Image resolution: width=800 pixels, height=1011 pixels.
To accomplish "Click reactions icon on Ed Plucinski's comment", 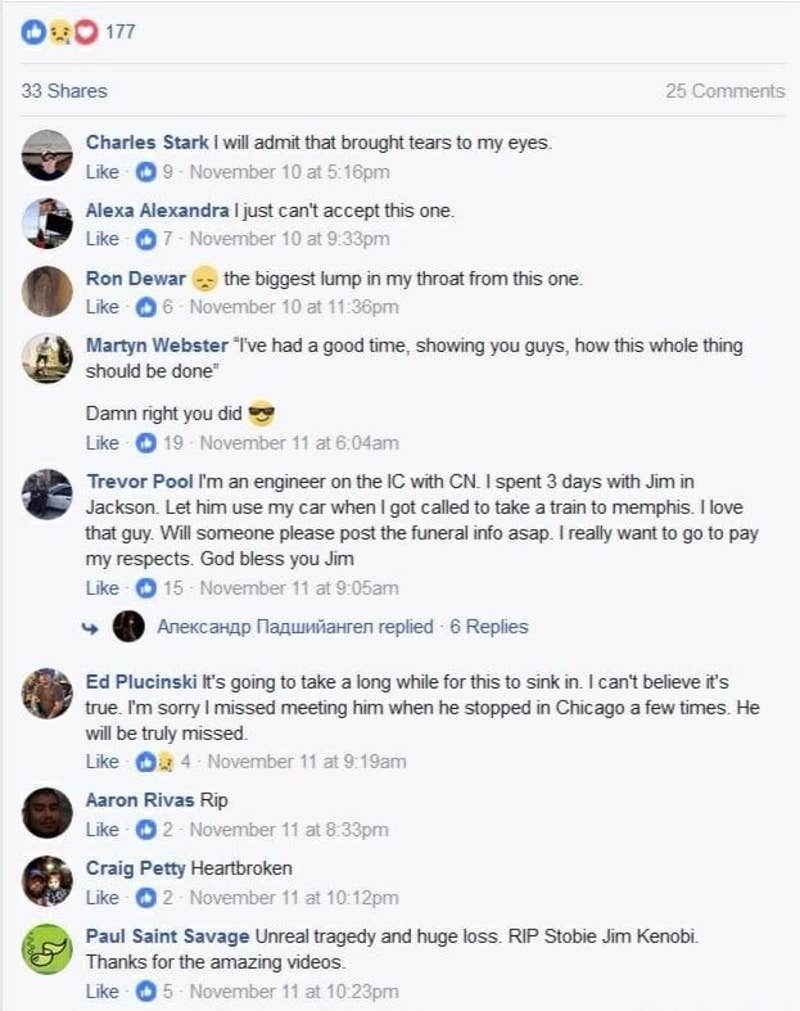I will (x=153, y=762).
